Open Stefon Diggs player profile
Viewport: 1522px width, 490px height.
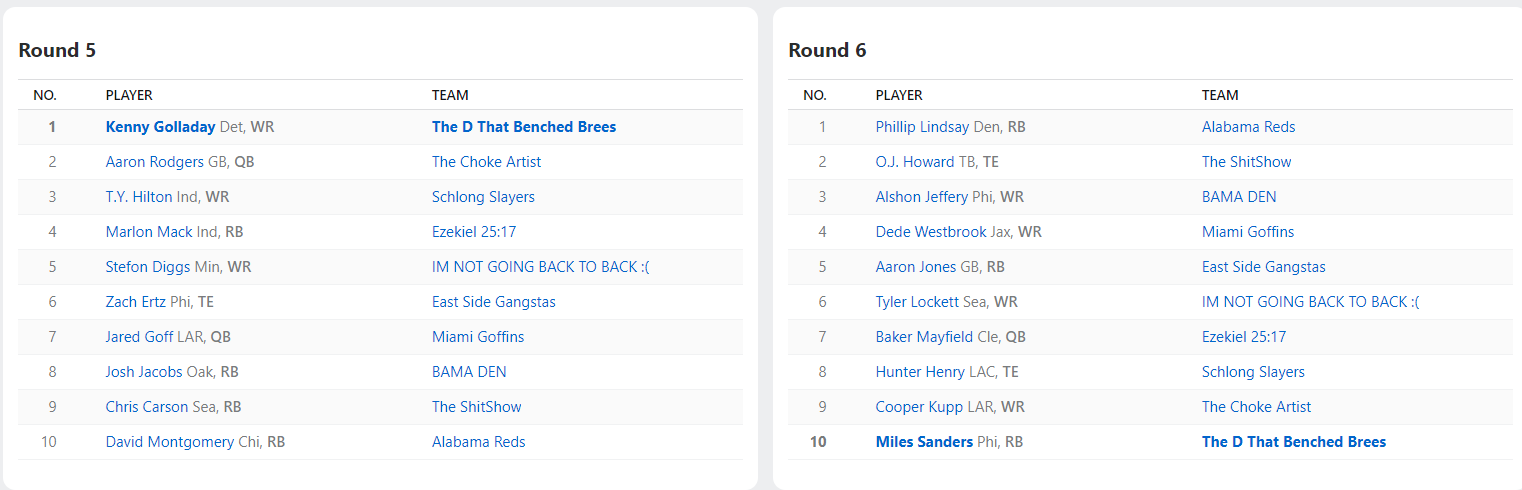(149, 267)
